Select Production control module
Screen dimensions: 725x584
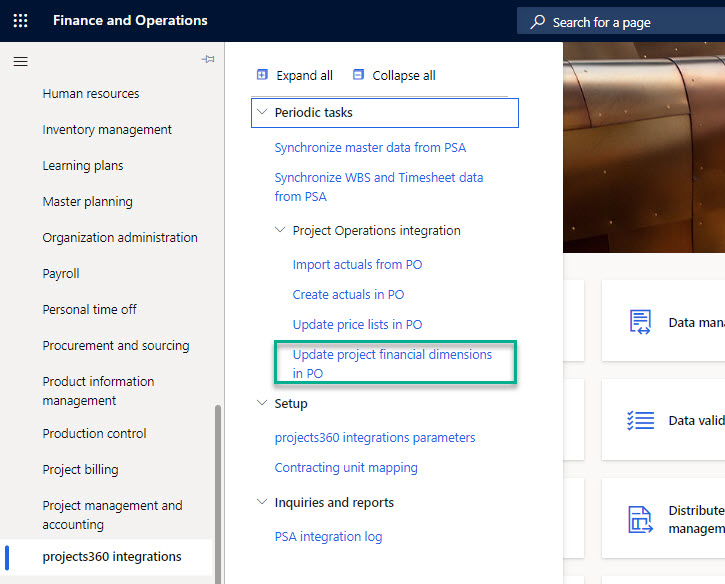click(94, 434)
